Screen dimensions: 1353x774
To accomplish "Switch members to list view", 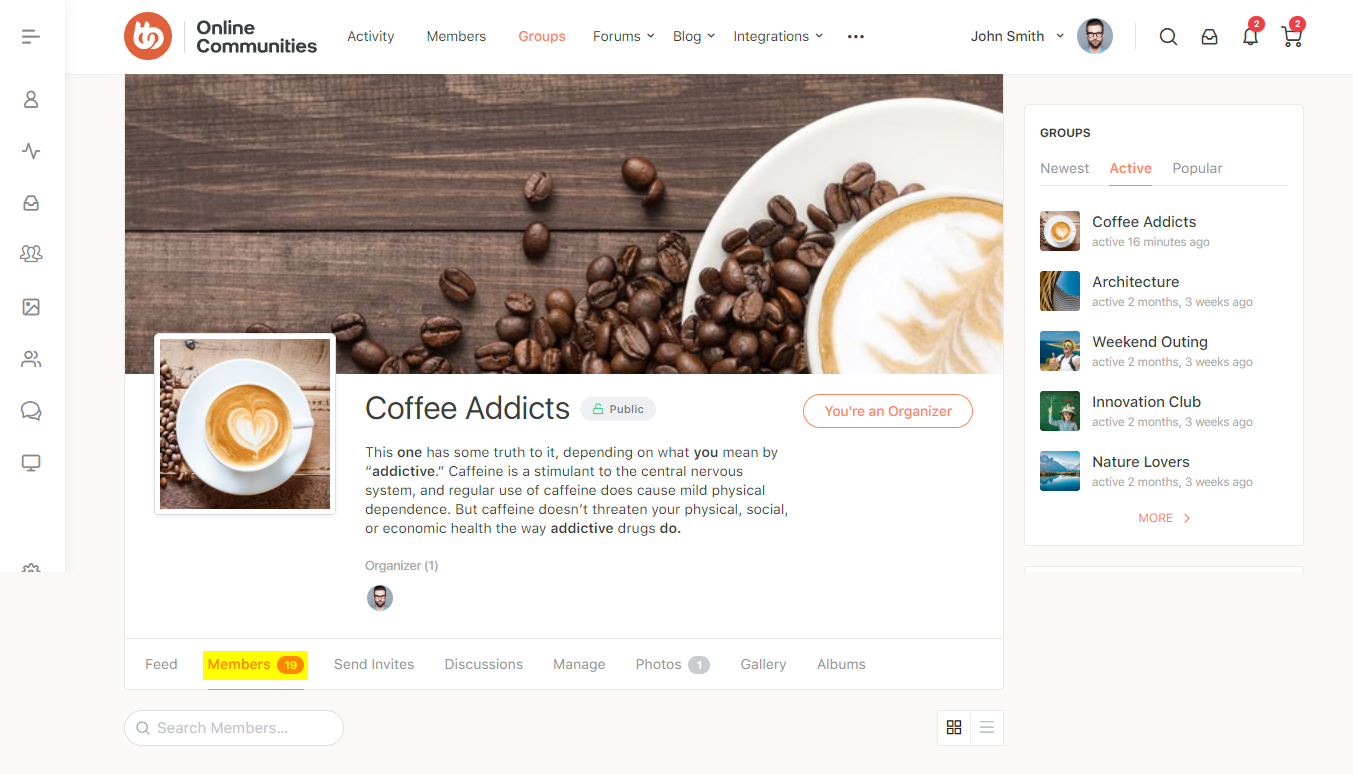I will pos(987,728).
